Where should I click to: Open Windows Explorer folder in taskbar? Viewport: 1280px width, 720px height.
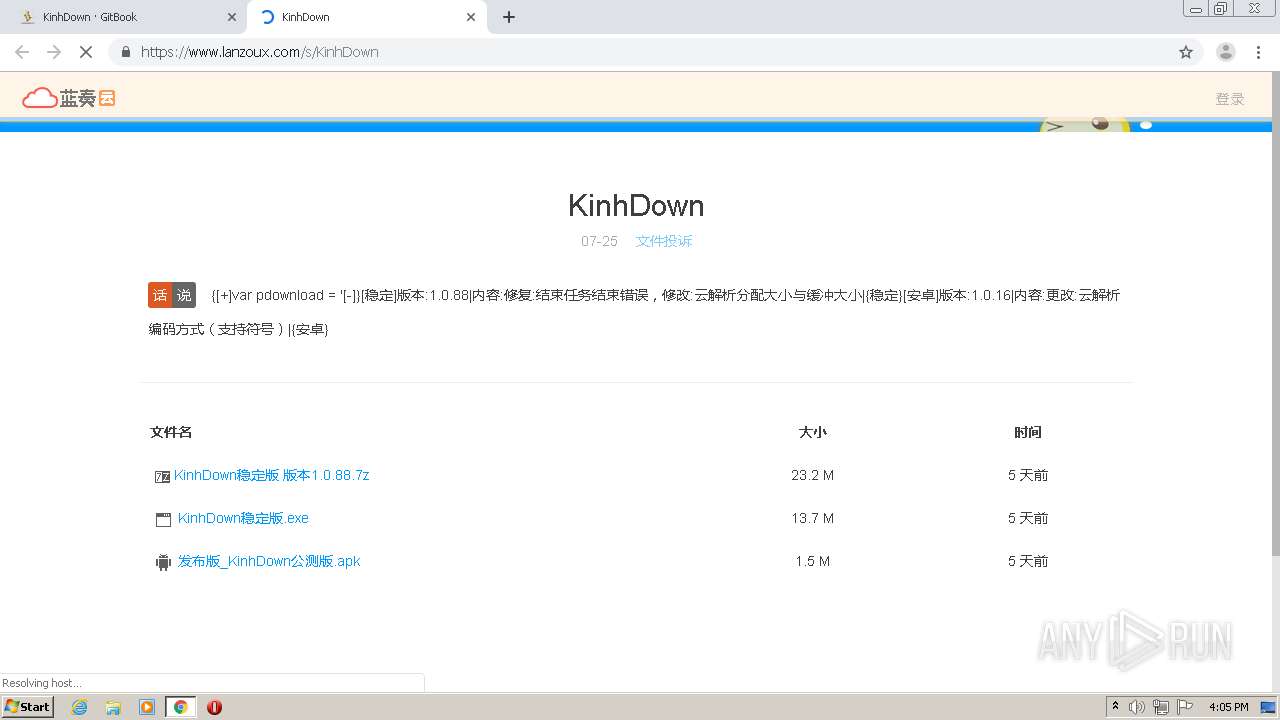point(113,707)
